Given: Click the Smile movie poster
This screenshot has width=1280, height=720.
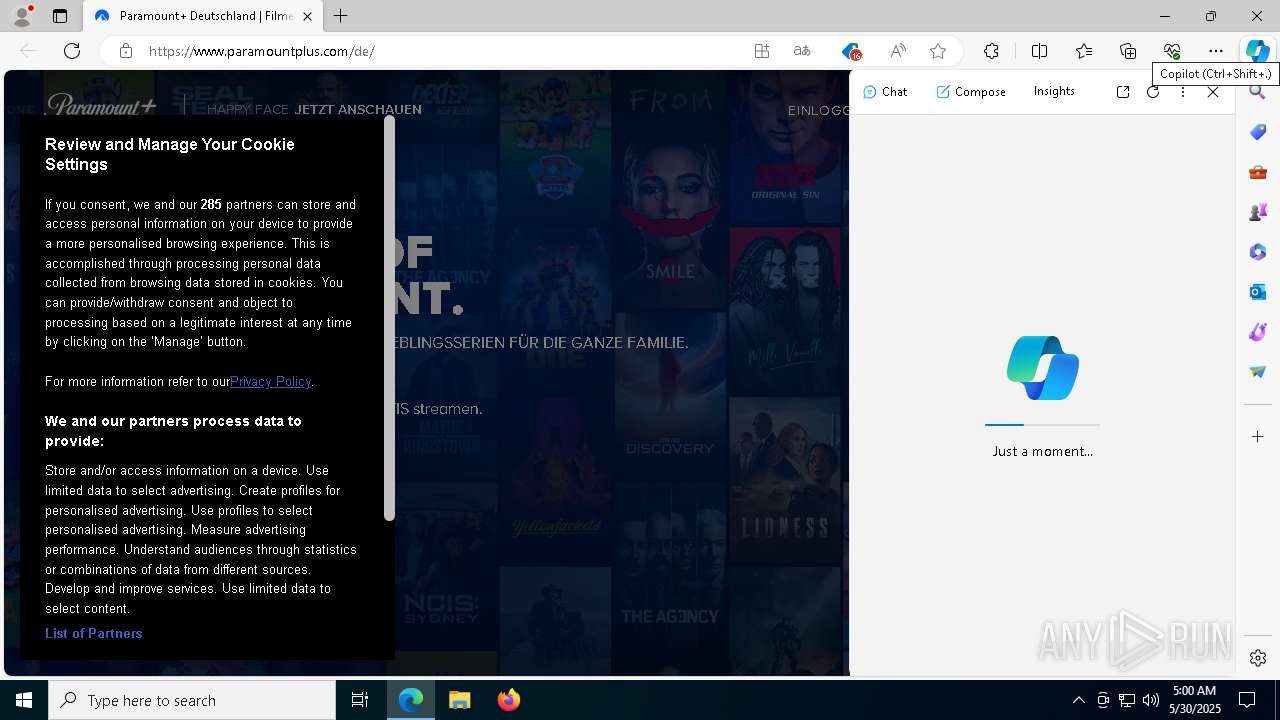Looking at the screenshot, I should point(670,225).
